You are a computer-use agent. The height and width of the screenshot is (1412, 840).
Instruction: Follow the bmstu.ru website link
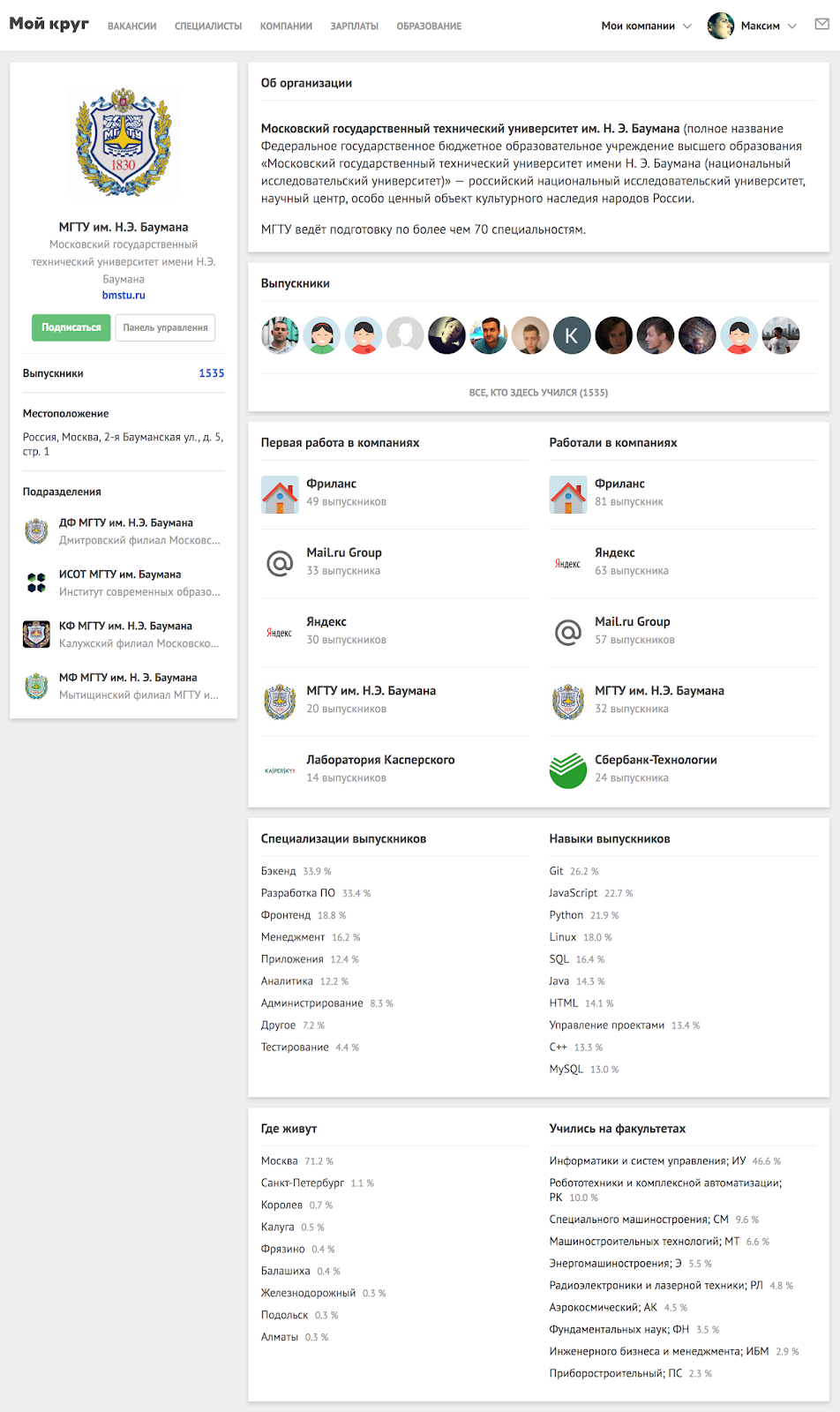[124, 296]
